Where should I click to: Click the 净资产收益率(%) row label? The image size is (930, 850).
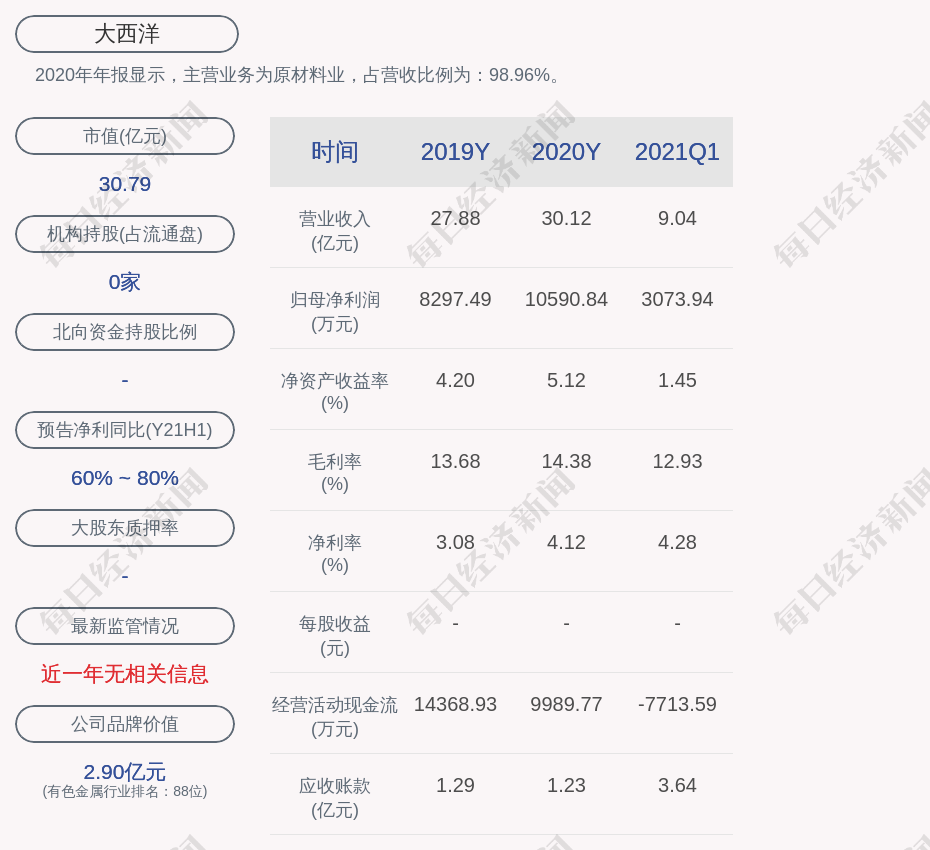(x=335, y=391)
